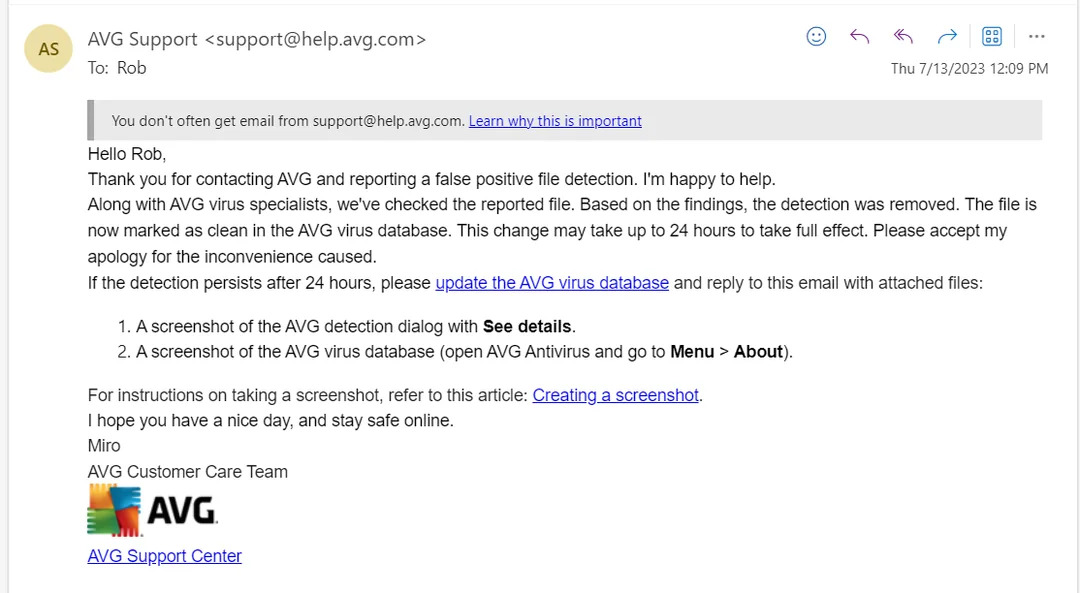This screenshot has height=593, width=1080.
Task: Open the AVG Support Center link
Action: tap(165, 556)
